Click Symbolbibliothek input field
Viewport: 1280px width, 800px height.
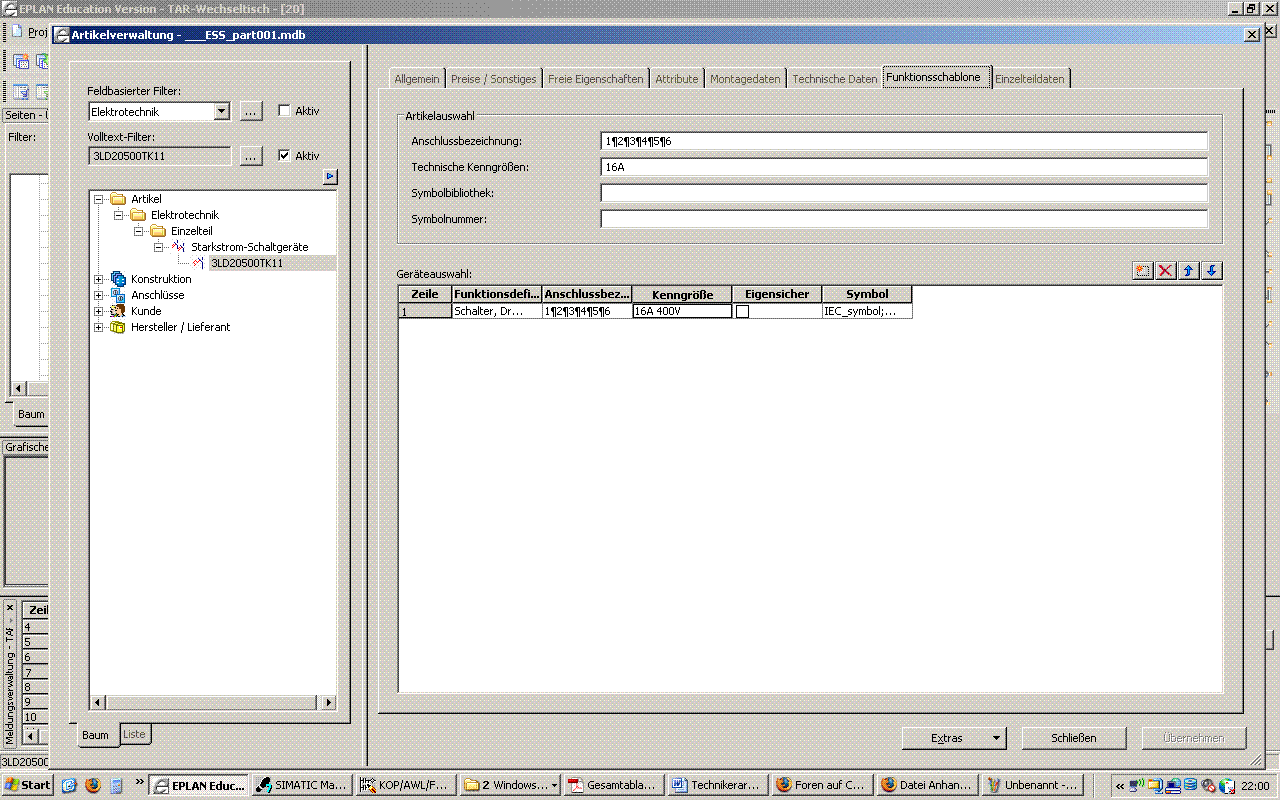(904, 193)
